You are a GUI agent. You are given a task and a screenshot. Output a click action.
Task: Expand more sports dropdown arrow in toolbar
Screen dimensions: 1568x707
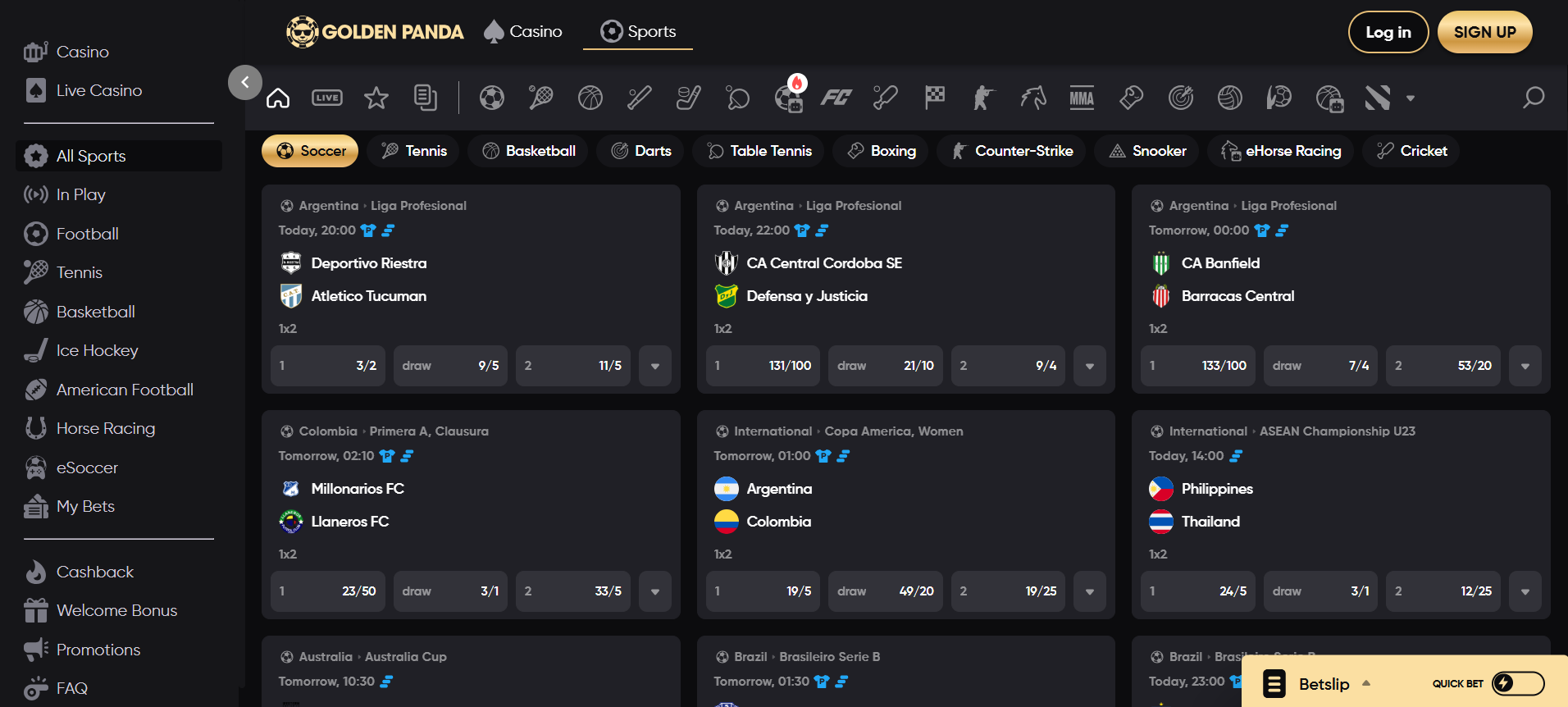click(1411, 98)
